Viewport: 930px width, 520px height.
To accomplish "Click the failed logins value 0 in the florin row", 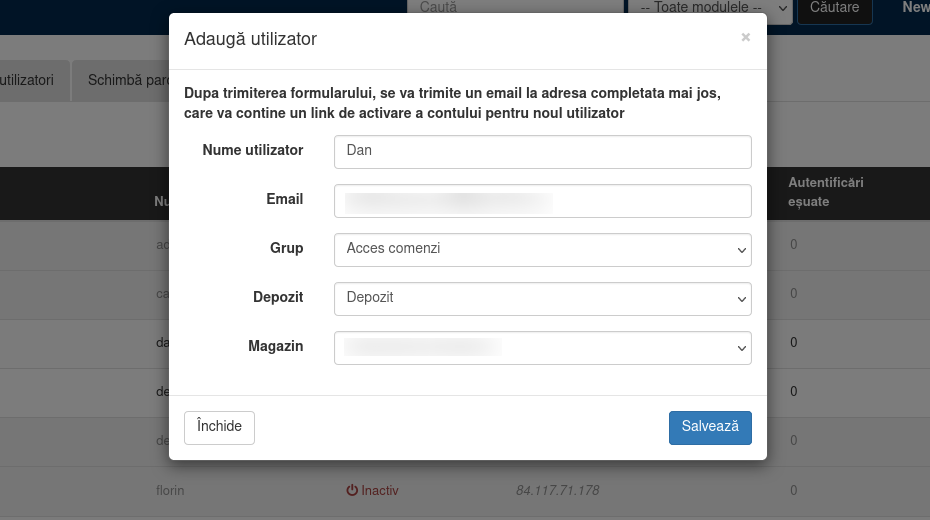I will pyautogui.click(x=794, y=490).
